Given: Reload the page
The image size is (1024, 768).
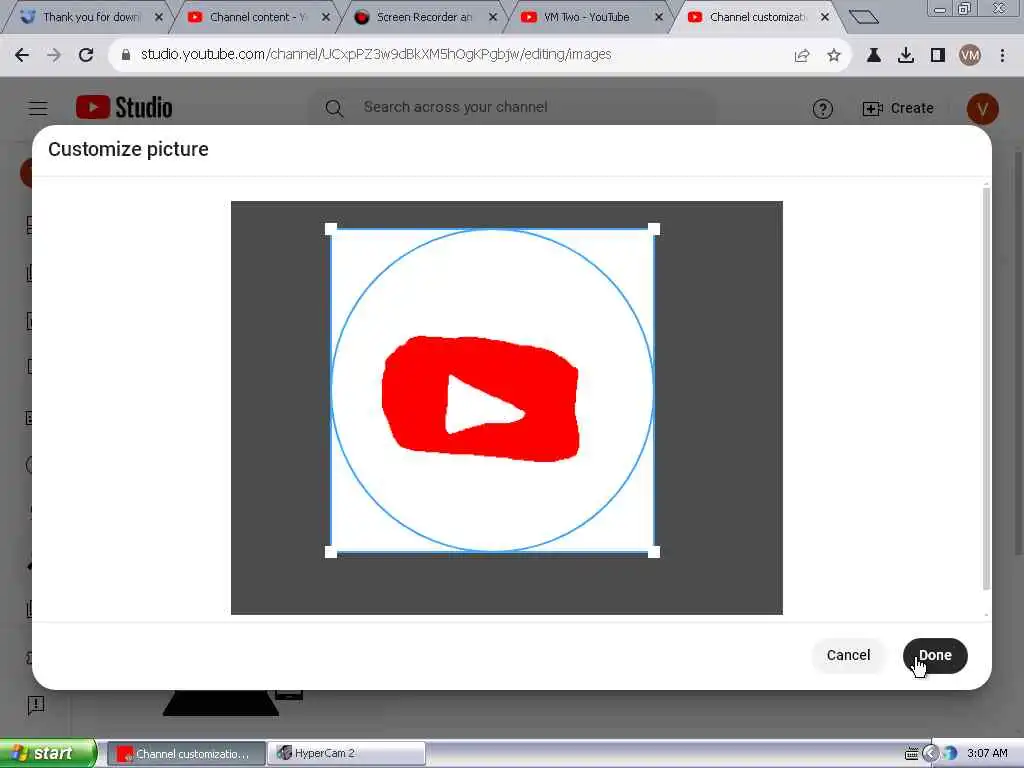Looking at the screenshot, I should click(x=86, y=55).
